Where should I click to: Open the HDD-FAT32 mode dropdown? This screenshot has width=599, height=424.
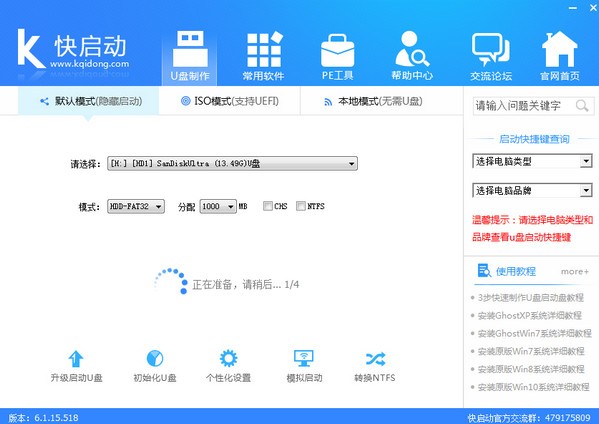(x=136, y=207)
